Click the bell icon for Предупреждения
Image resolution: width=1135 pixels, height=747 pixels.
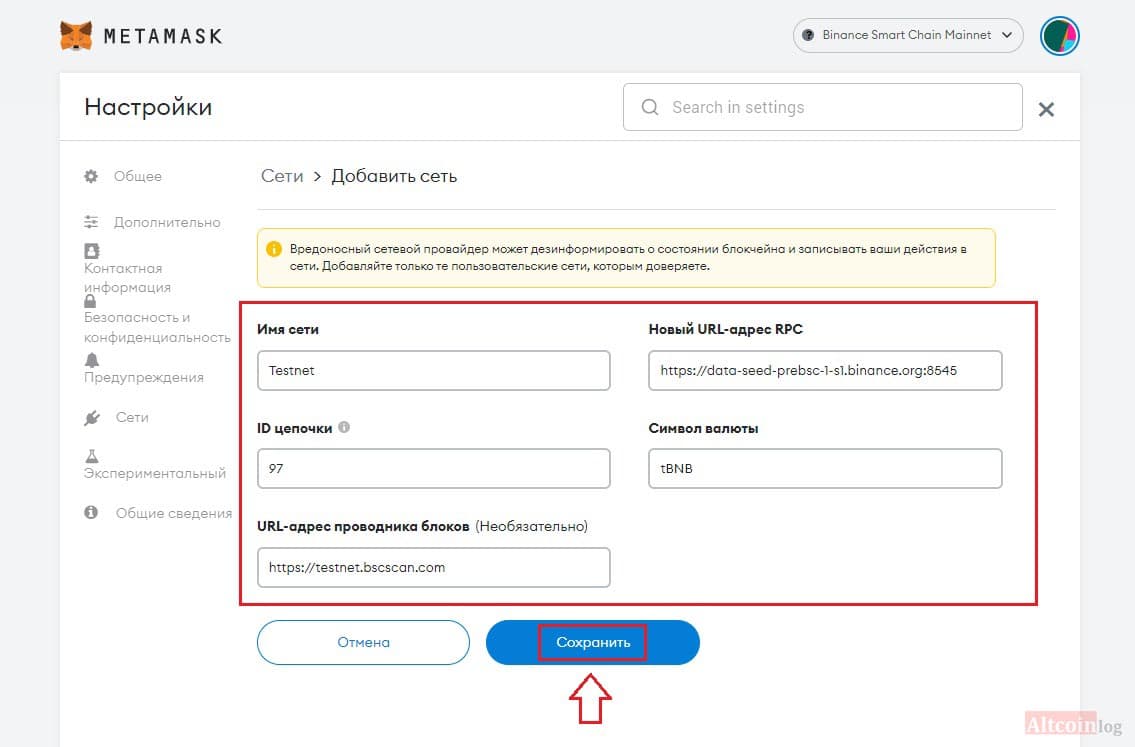pos(92,360)
